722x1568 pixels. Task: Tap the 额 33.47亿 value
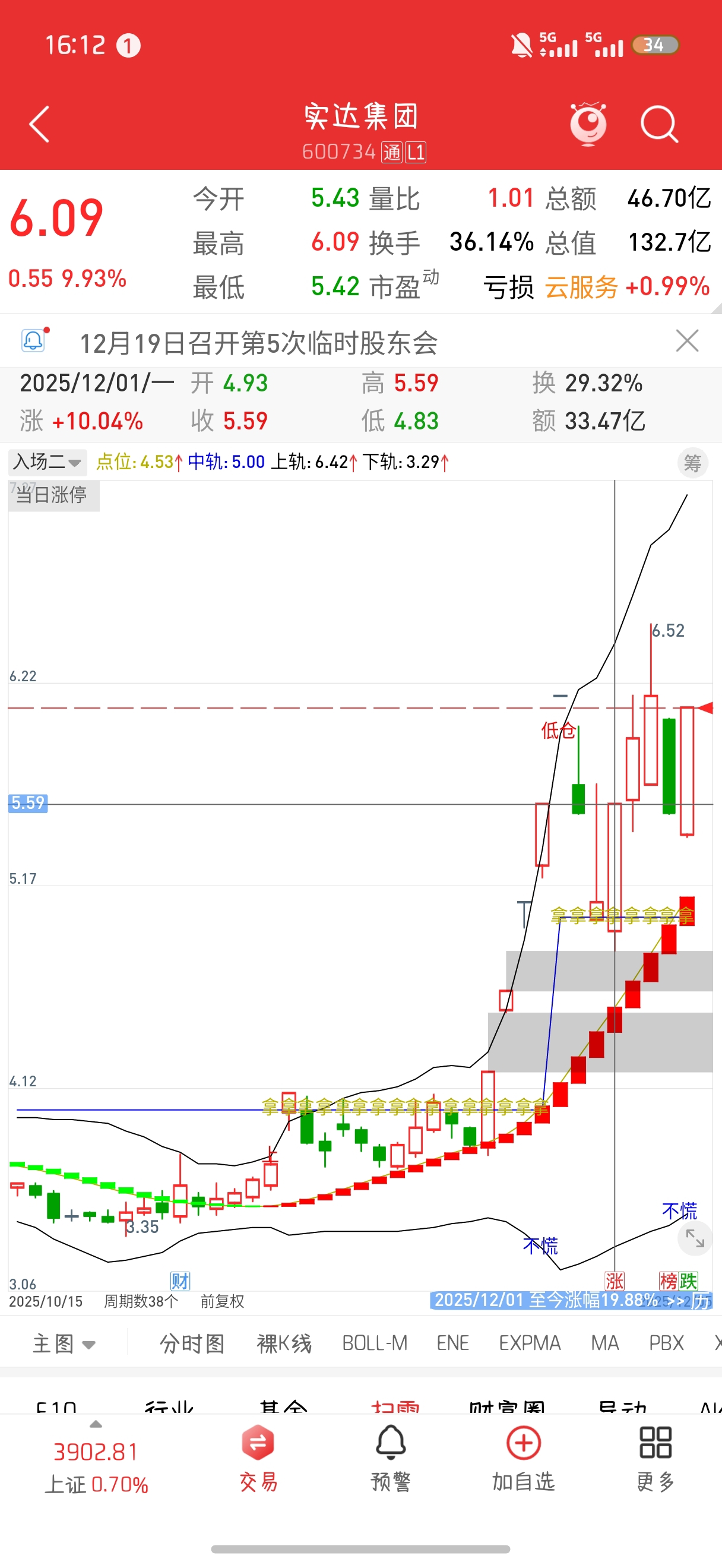604,421
